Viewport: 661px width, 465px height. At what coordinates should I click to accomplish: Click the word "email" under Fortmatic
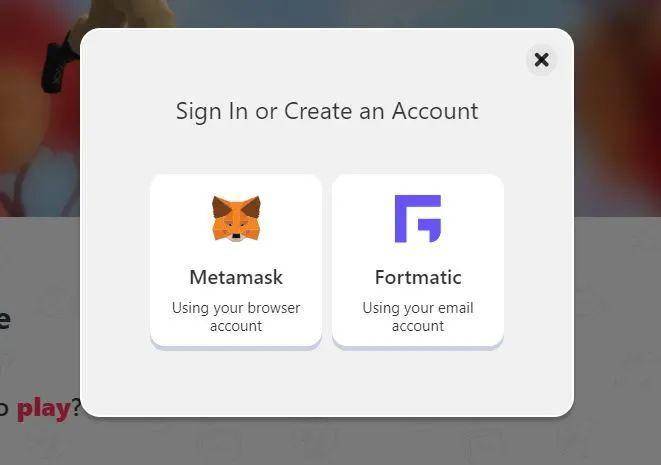pyautogui.click(x=454, y=308)
